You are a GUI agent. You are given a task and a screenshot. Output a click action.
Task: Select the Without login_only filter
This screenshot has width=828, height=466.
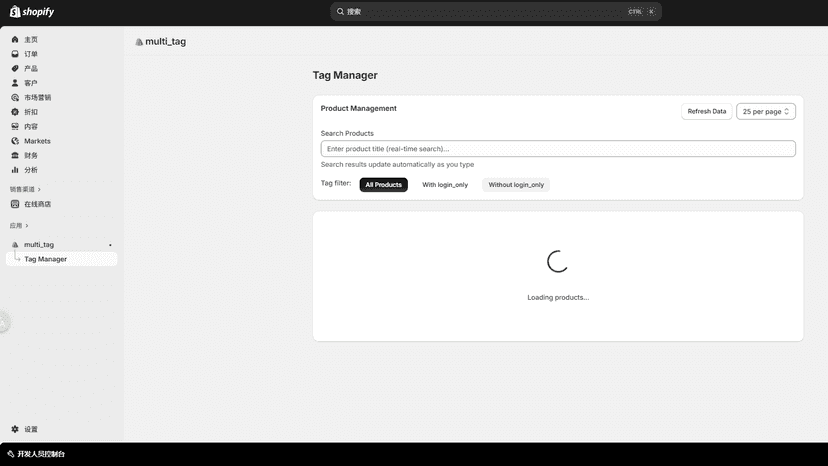[x=516, y=185]
